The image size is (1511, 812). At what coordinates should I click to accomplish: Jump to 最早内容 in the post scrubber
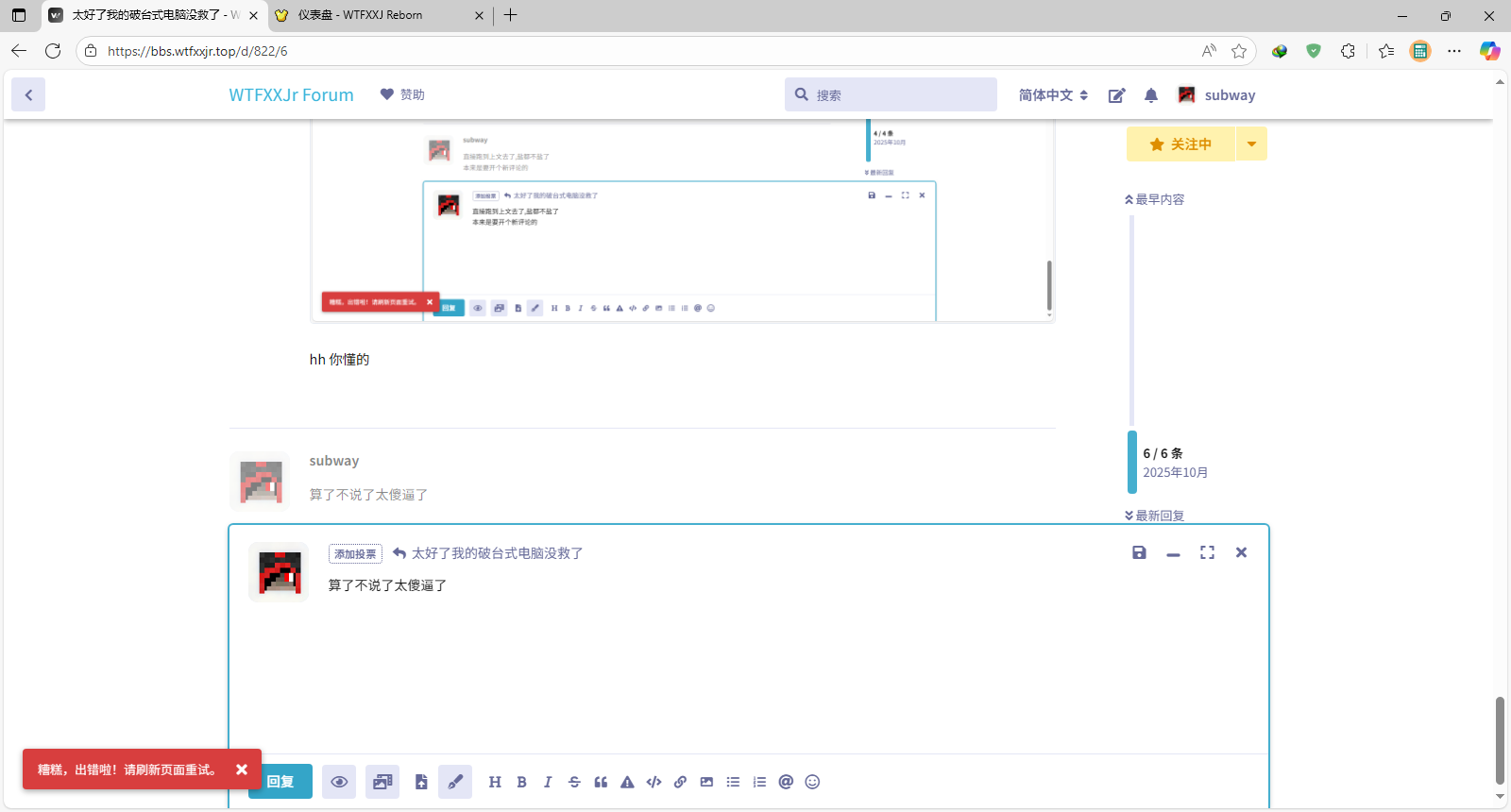point(1155,199)
